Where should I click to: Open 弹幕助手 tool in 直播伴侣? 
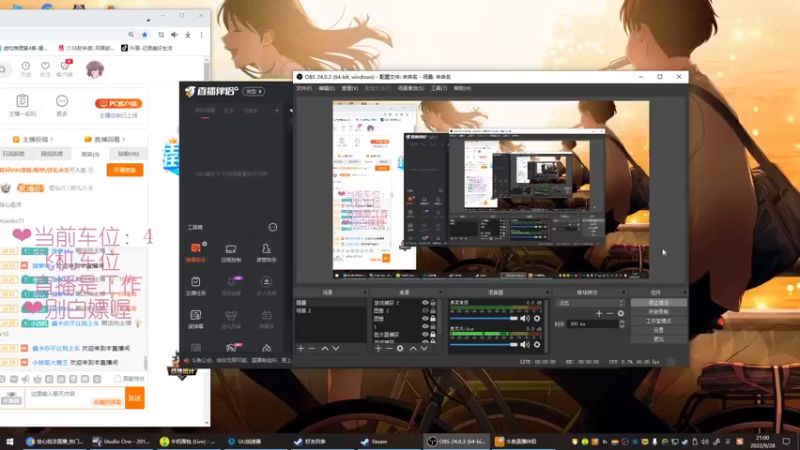coord(195,253)
